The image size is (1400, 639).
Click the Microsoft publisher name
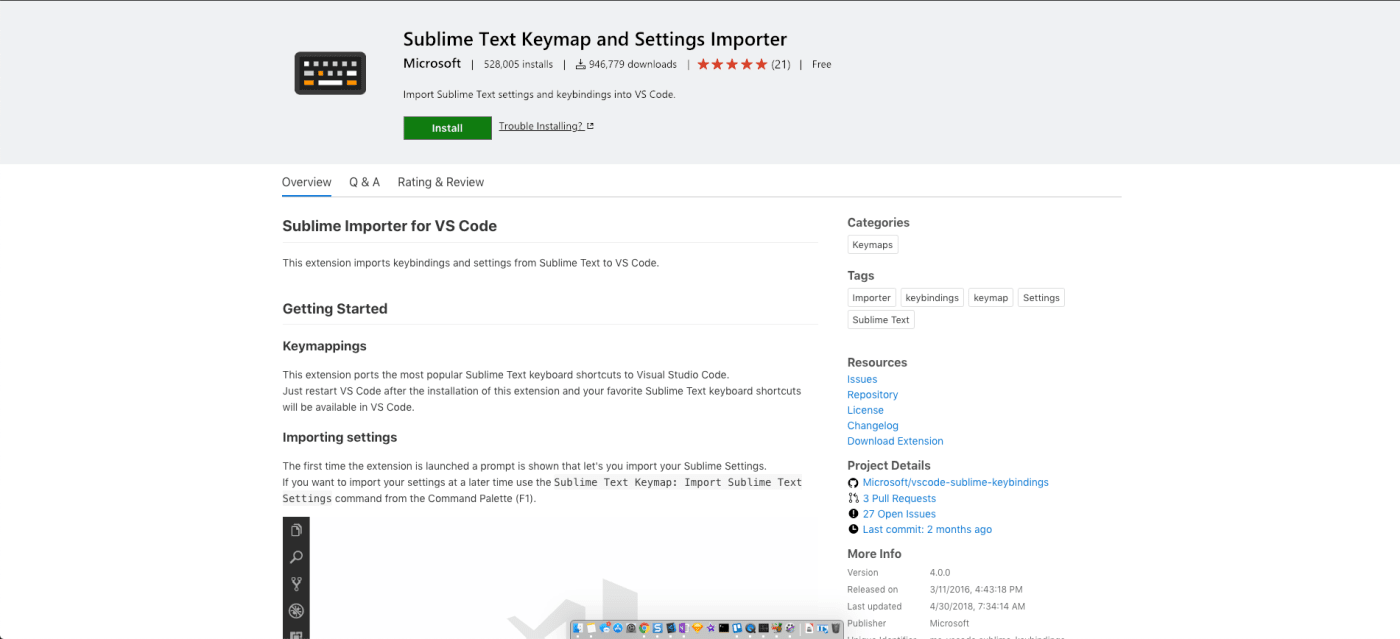[432, 63]
